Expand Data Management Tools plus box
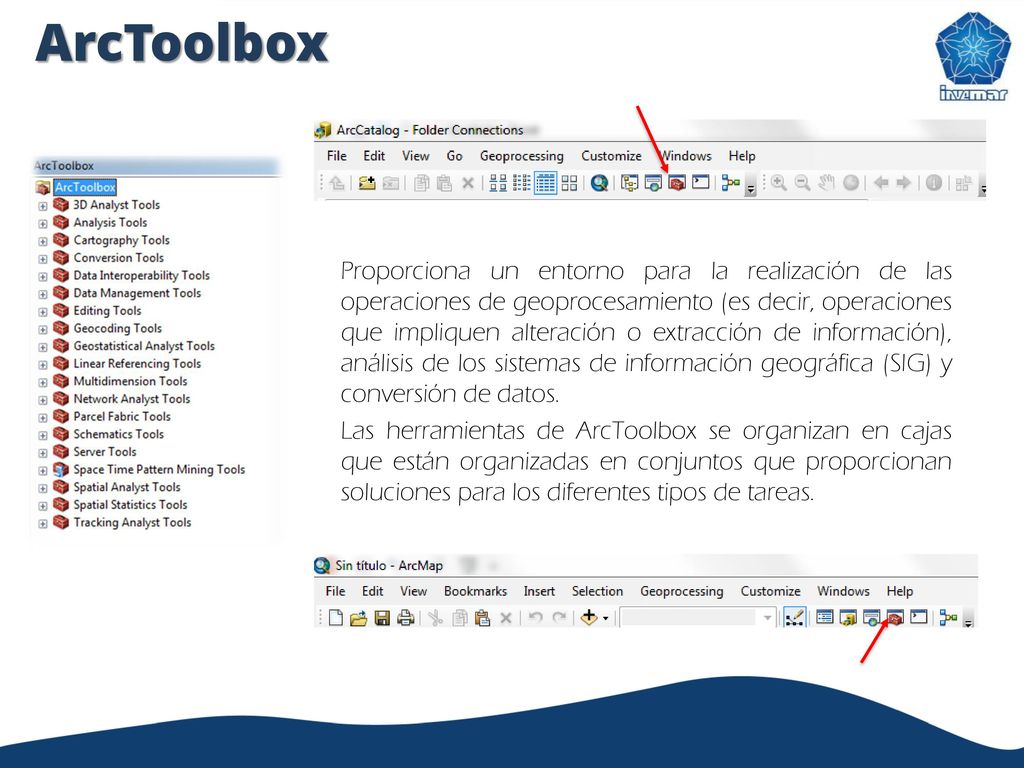Viewport: 1024px width, 768px height. coord(43,294)
